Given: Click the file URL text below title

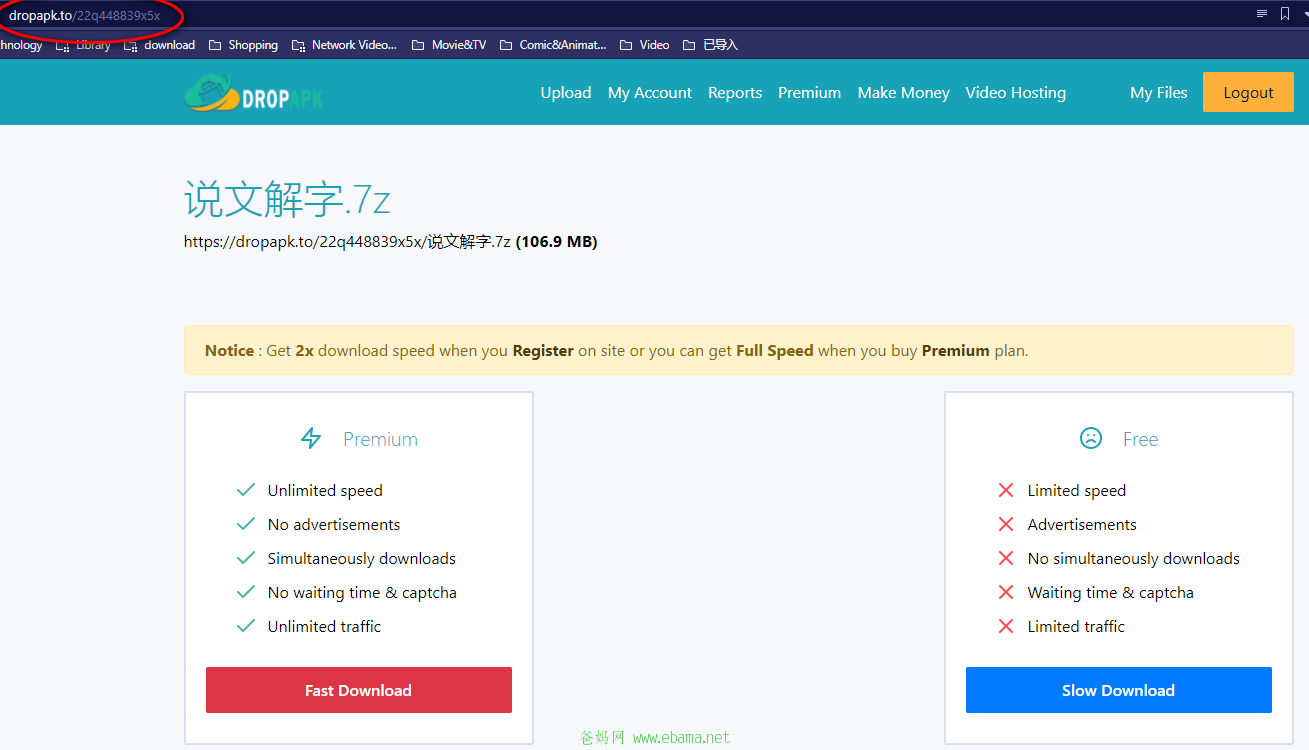Looking at the screenshot, I should tap(347, 241).
